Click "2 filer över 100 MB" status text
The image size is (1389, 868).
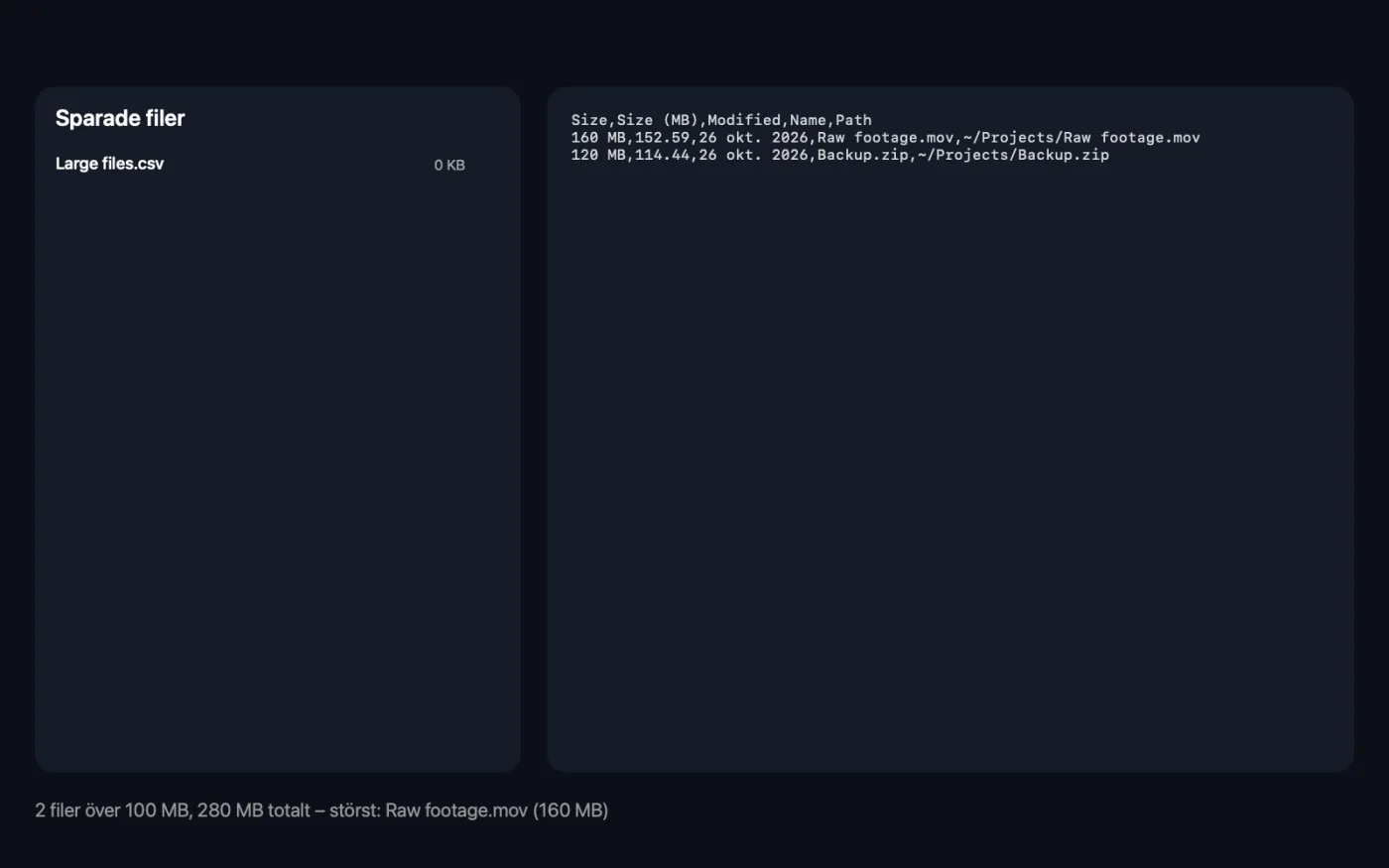(112, 810)
